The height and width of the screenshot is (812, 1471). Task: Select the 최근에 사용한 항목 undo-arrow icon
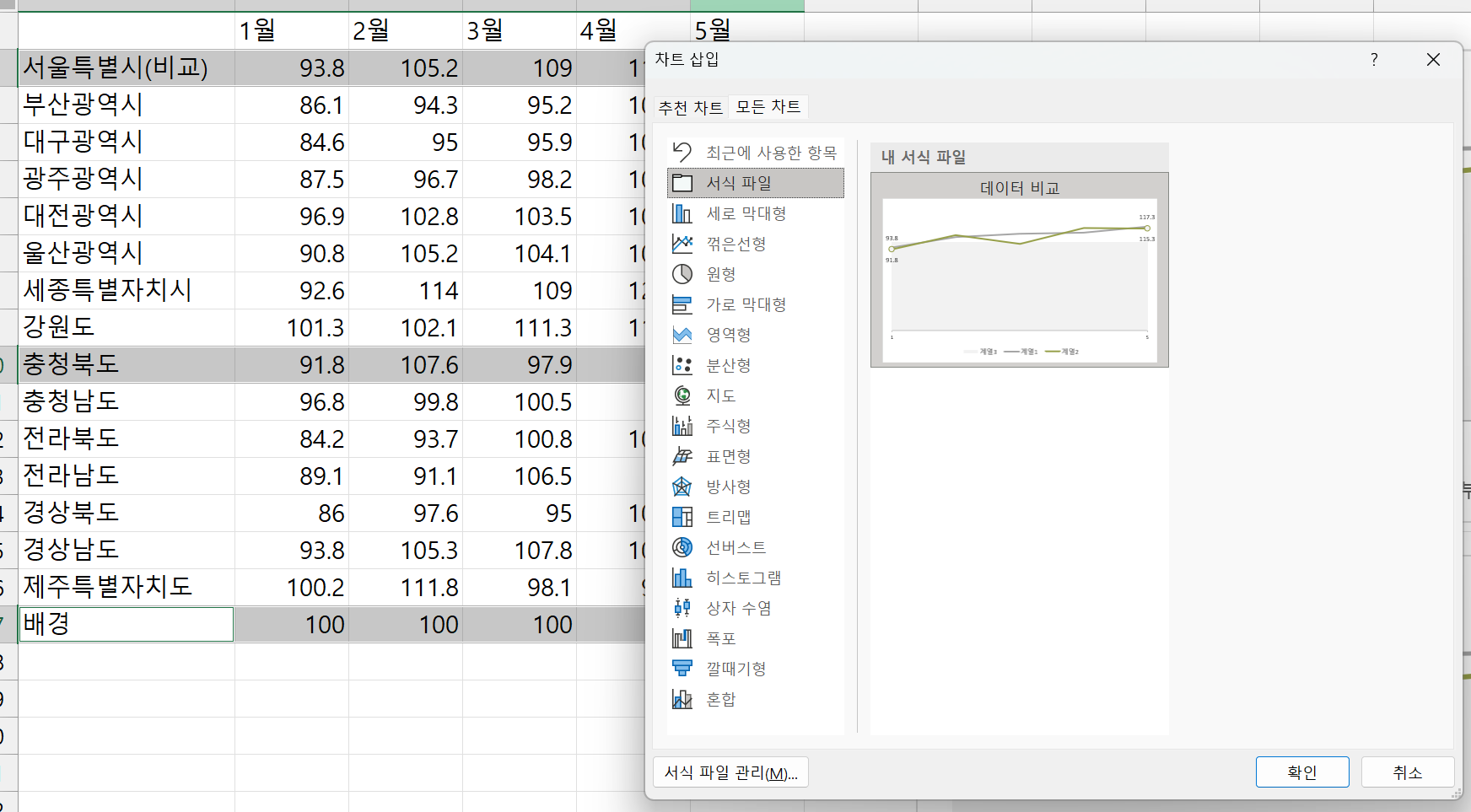pyautogui.click(x=682, y=153)
